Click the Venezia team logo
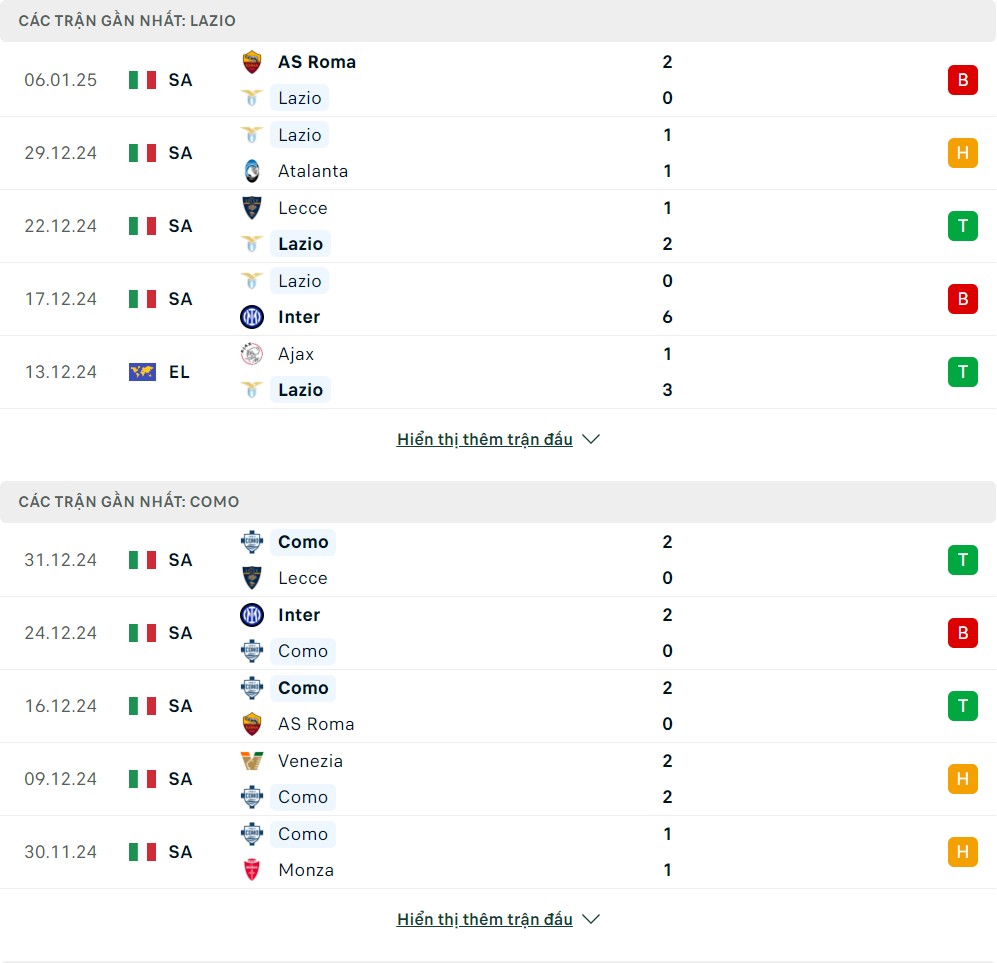 pyautogui.click(x=252, y=761)
